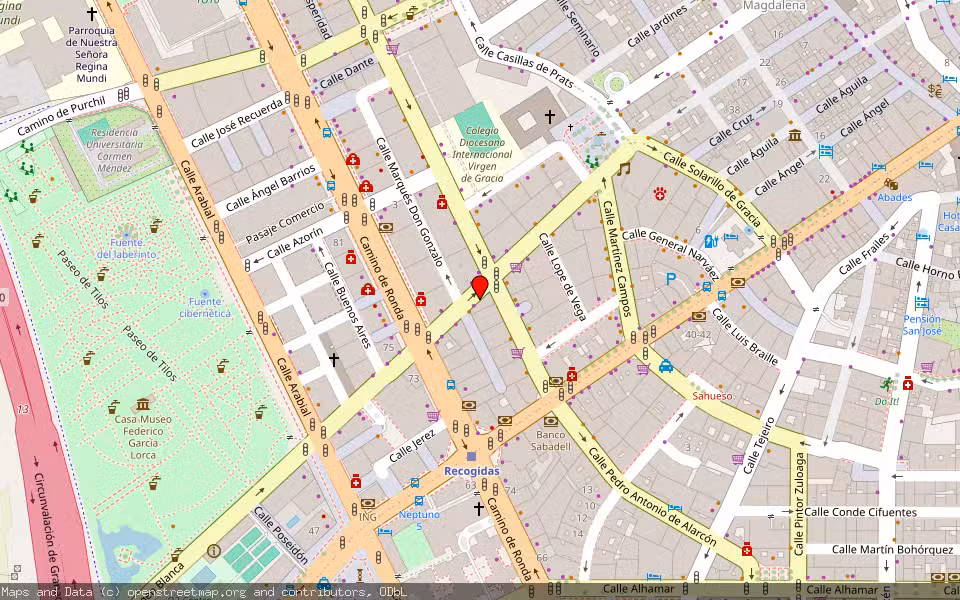
Task: Select the Colegio Diocesano Internacional label
Action: point(482,154)
